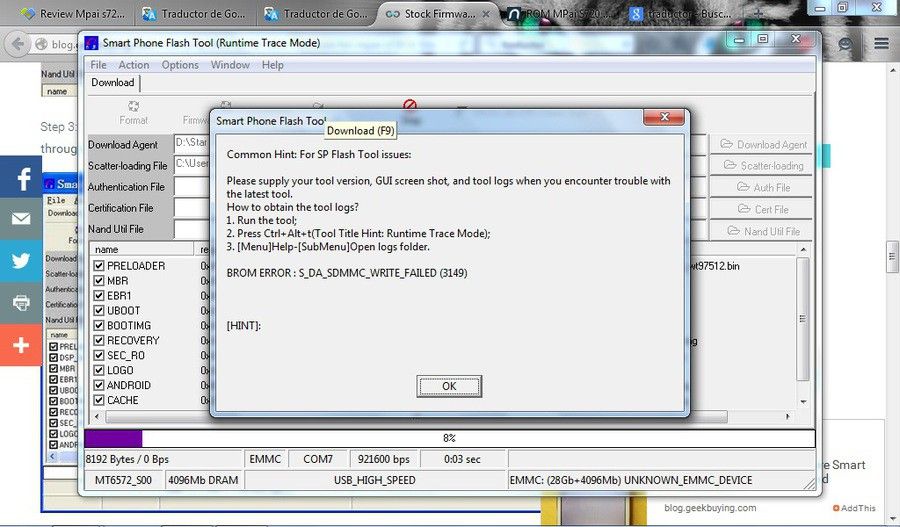Click the Download Agent browse button
This screenshot has height=527, width=900.
click(x=762, y=145)
